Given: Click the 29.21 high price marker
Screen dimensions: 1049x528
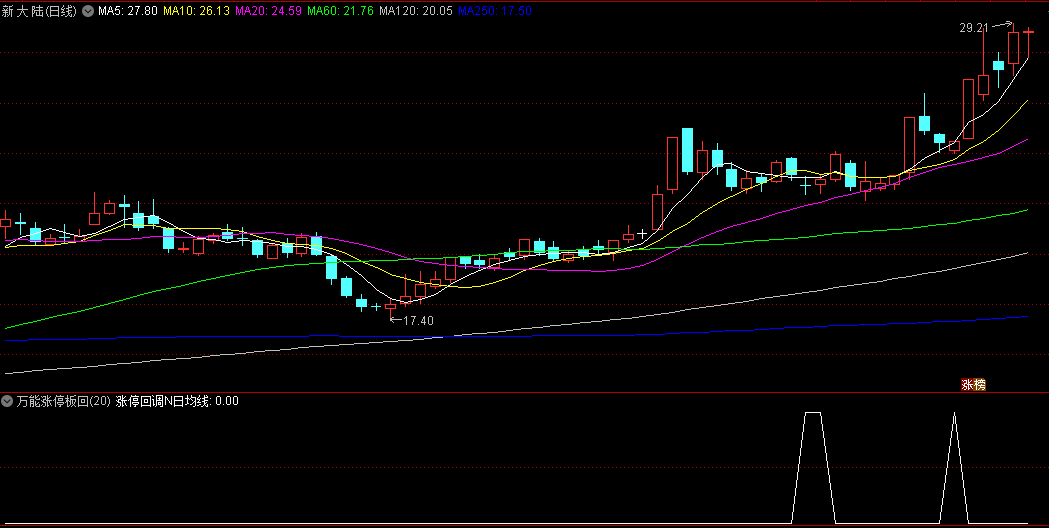Looking at the screenshot, I should 973,27.
